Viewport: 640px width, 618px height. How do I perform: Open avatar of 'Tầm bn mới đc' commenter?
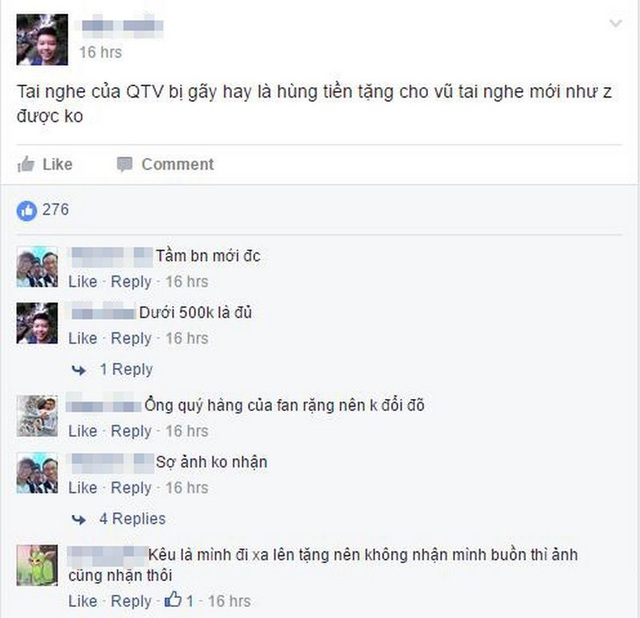pos(37,267)
